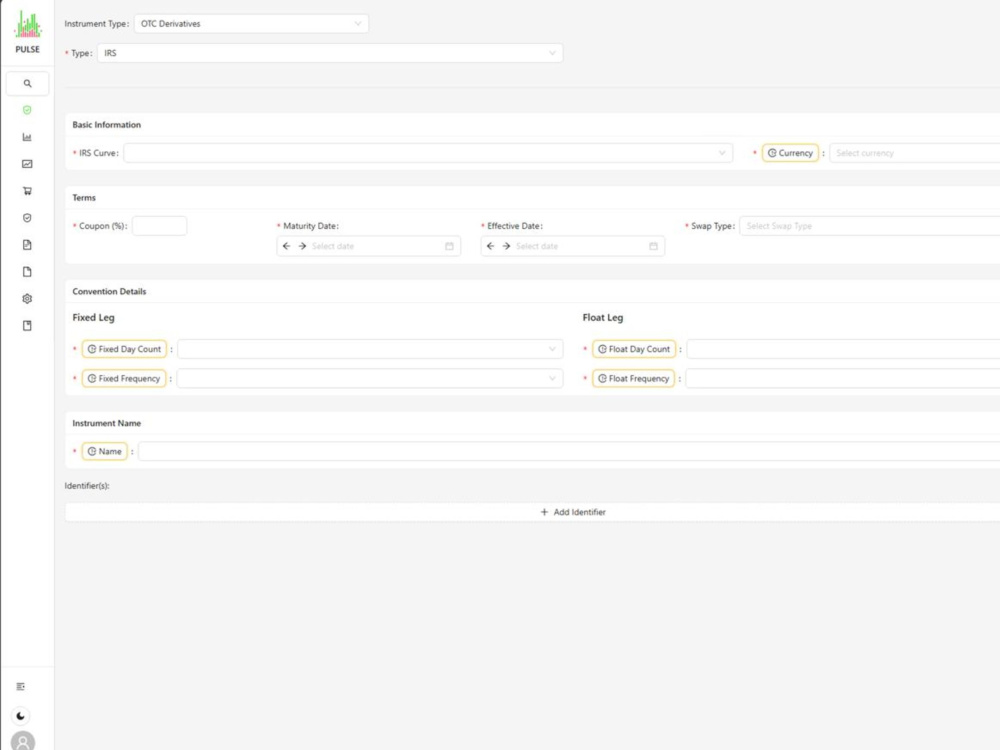The image size is (1000, 750).
Task: Open the settings gear sidebar icon
Action: 27,298
